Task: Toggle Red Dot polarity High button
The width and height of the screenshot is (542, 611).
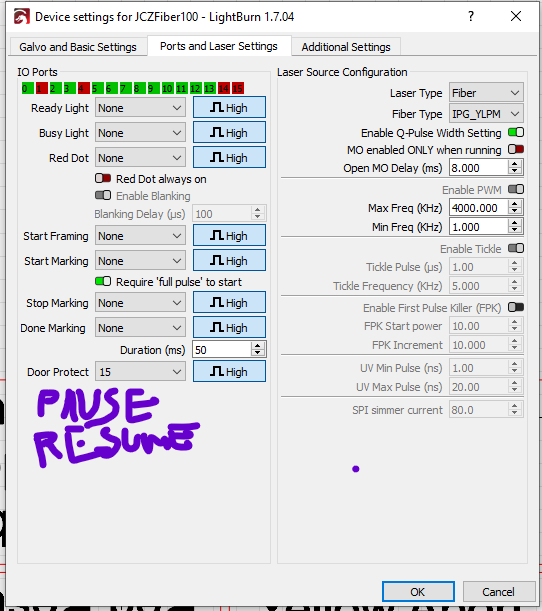Action: point(230,157)
